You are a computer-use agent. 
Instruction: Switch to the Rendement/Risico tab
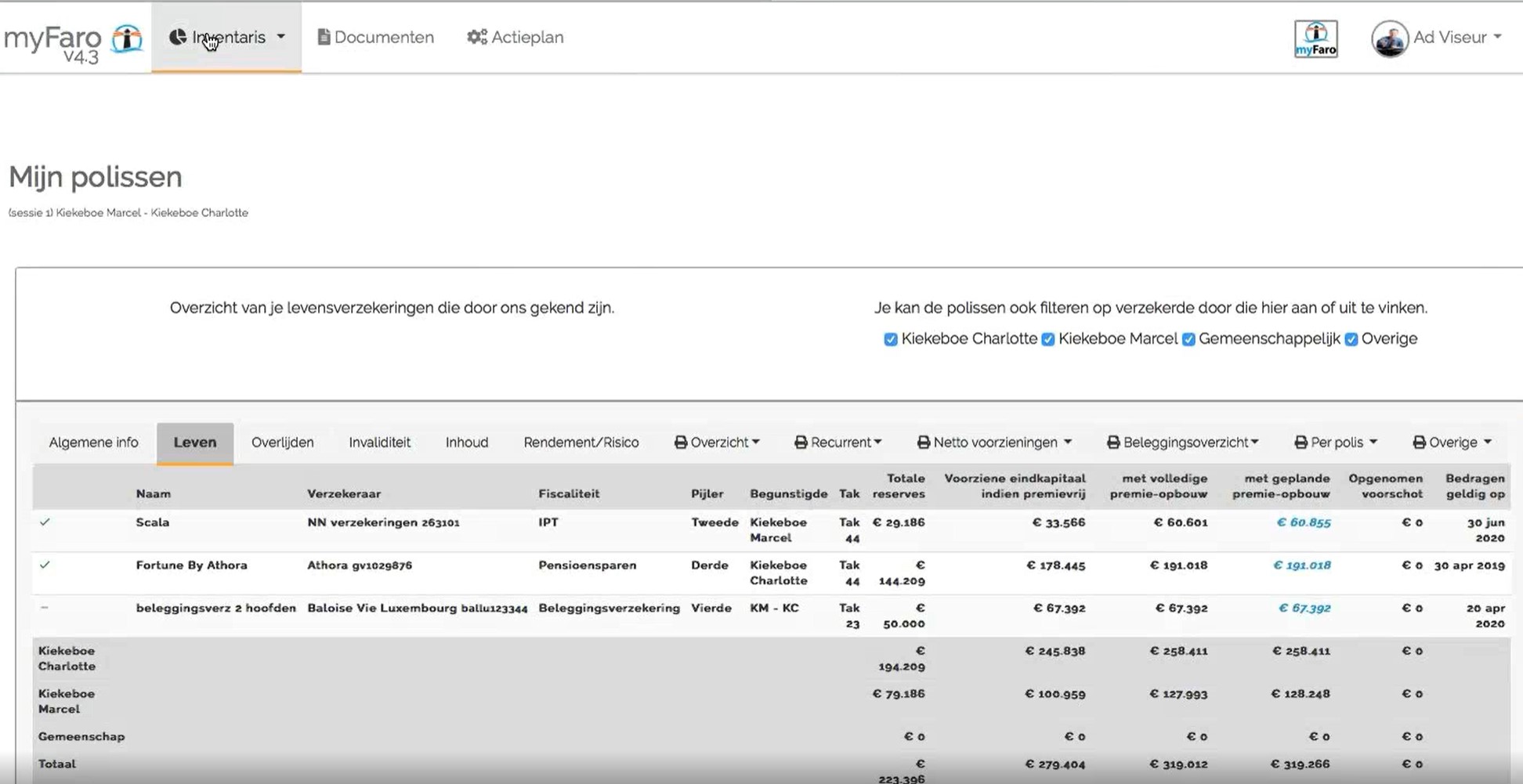pyautogui.click(x=581, y=443)
